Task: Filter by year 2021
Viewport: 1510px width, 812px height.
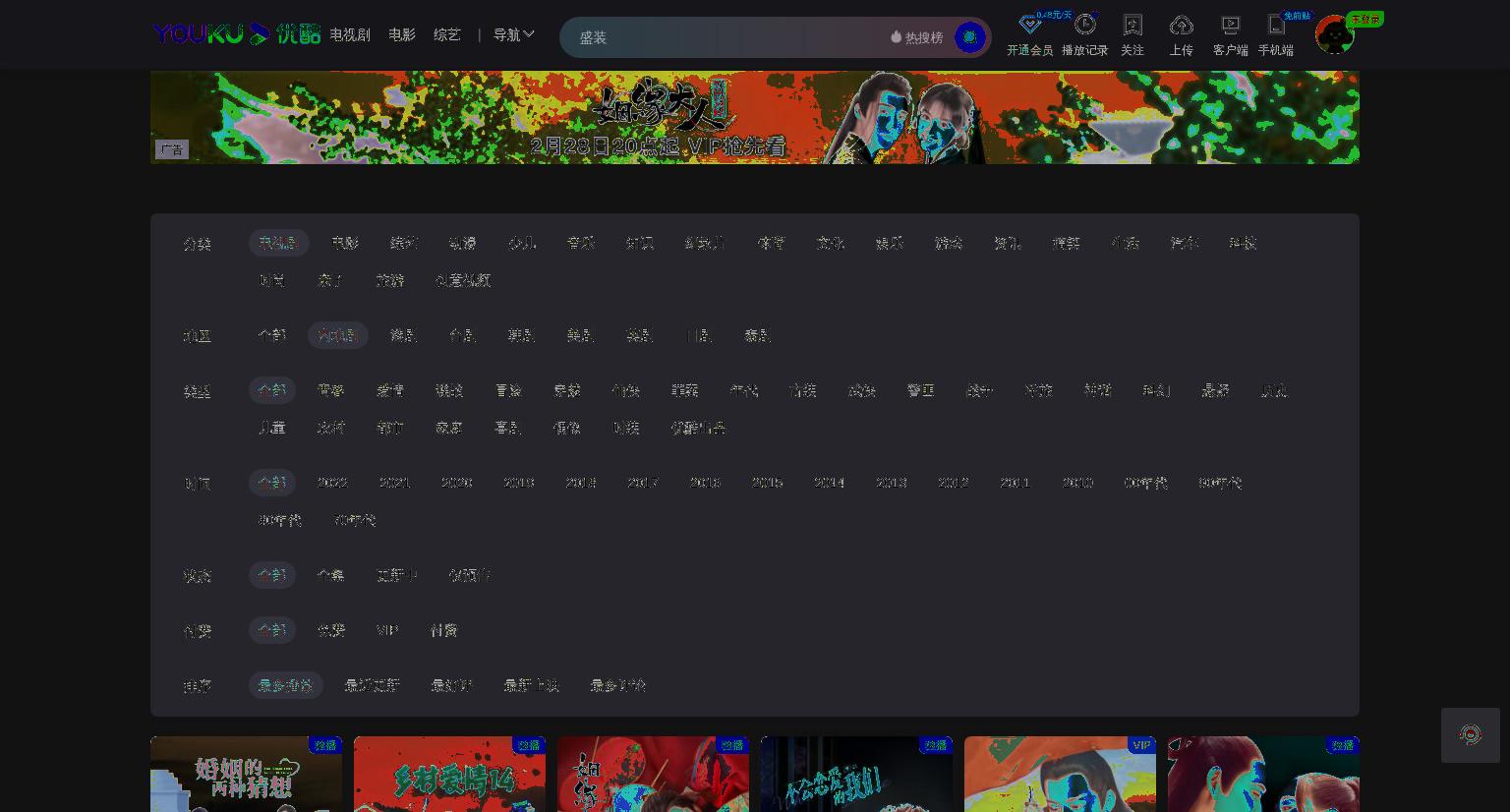Action: point(394,483)
